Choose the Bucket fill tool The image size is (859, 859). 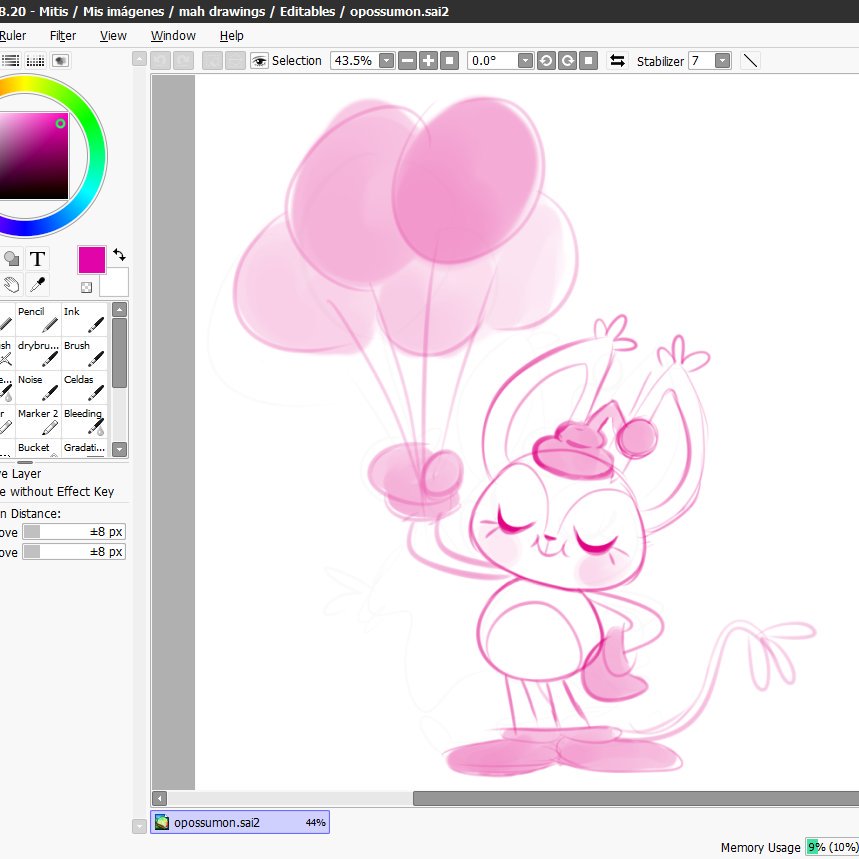pyautogui.click(x=38, y=448)
